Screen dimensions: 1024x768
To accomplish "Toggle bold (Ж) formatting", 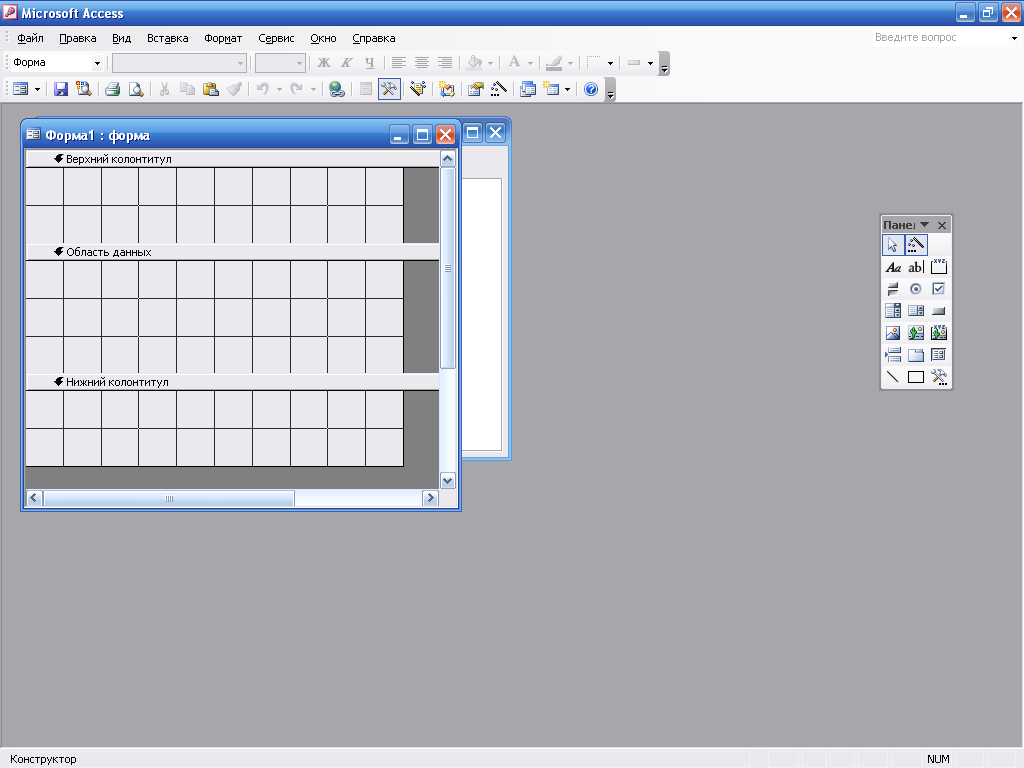I will pyautogui.click(x=323, y=63).
